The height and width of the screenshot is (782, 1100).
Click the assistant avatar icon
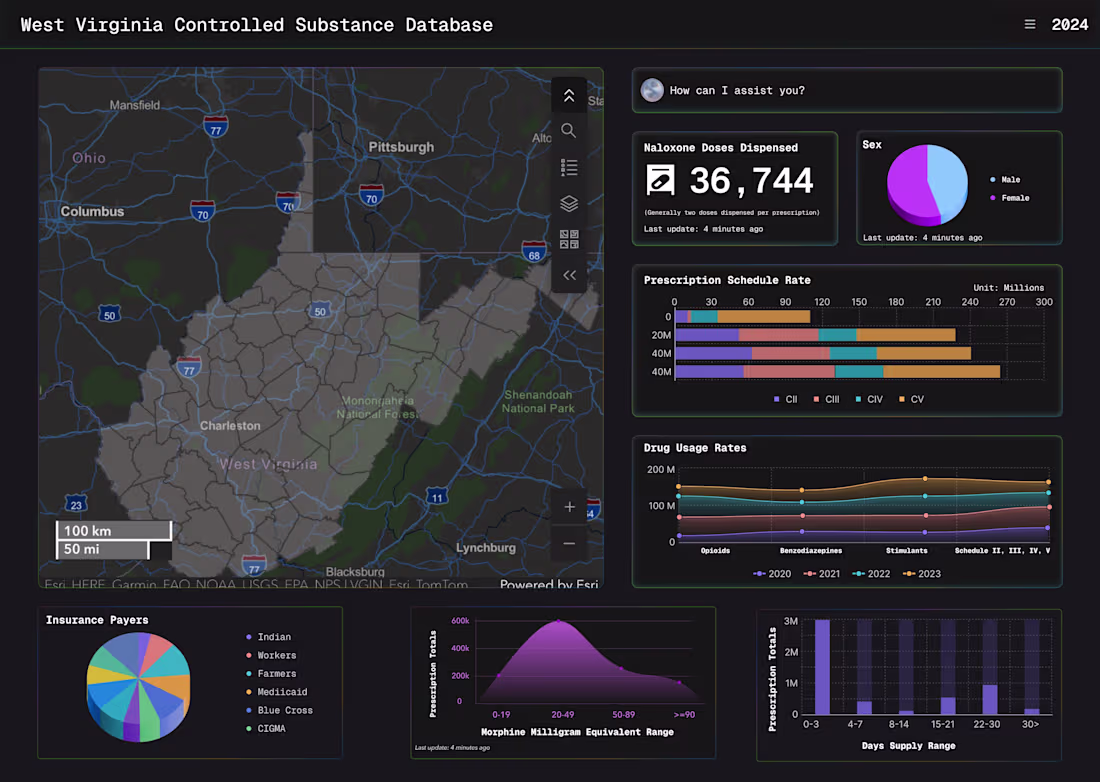coord(652,90)
